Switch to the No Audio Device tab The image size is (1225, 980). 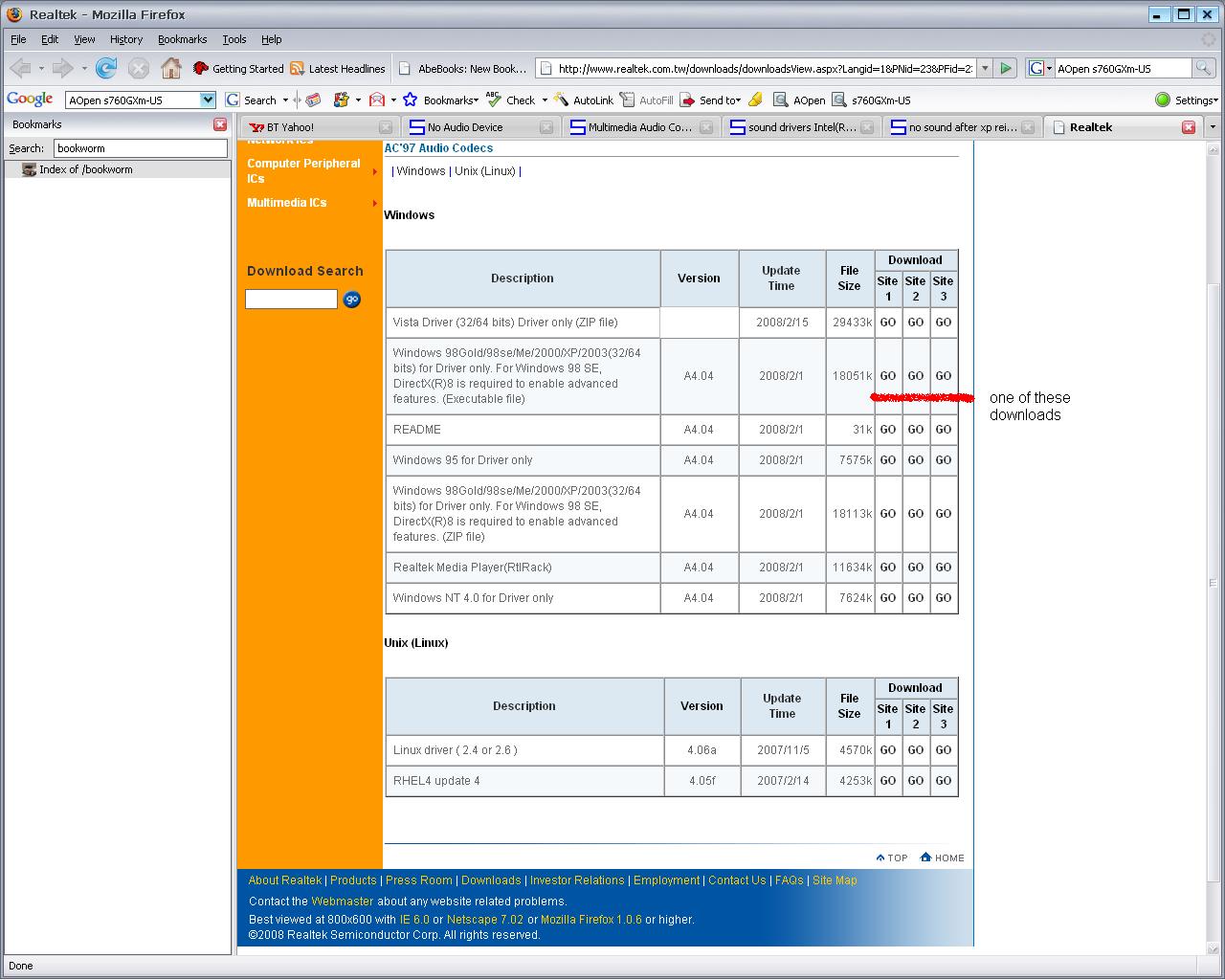coord(480,127)
